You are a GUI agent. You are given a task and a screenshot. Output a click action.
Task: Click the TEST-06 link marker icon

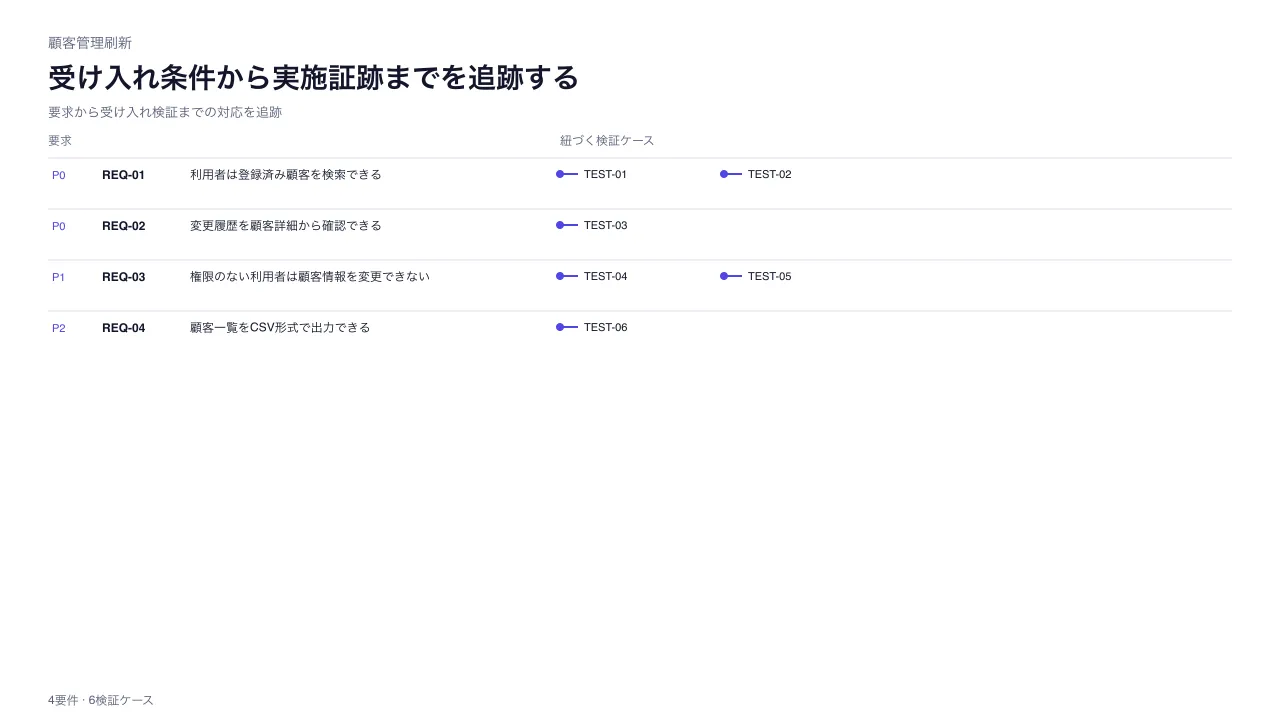[x=567, y=327]
